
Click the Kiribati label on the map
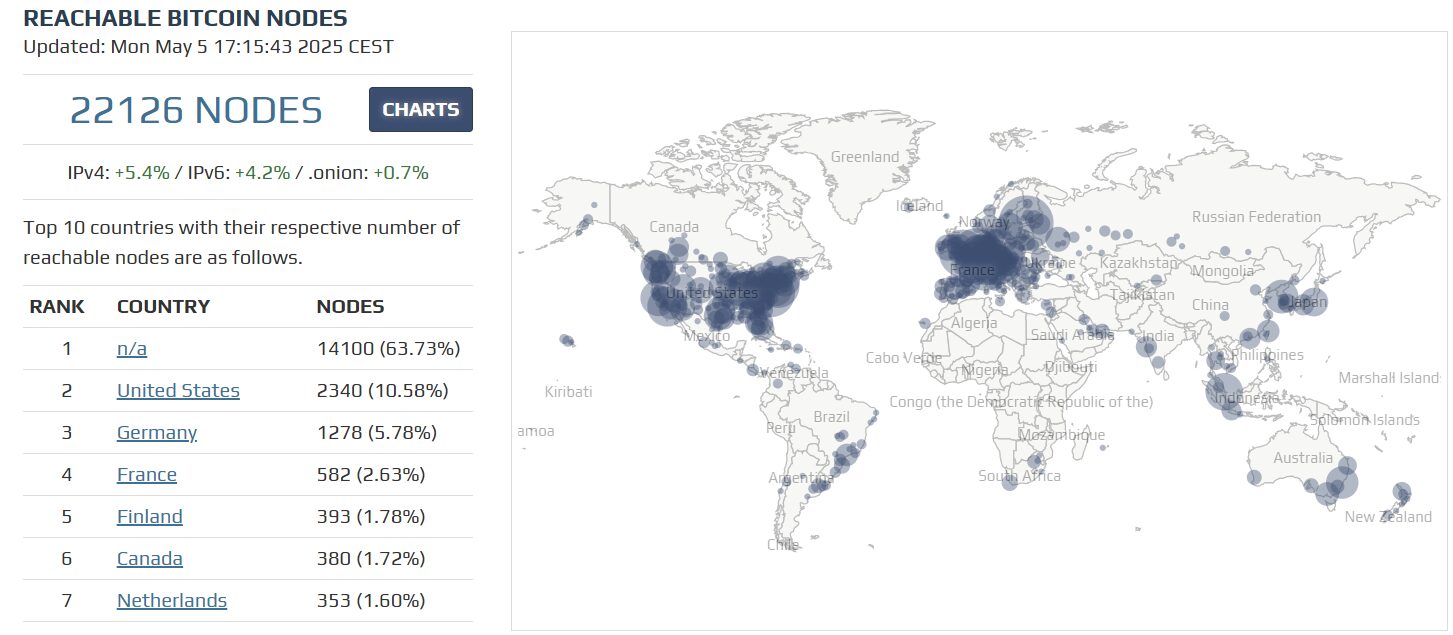coord(568,392)
